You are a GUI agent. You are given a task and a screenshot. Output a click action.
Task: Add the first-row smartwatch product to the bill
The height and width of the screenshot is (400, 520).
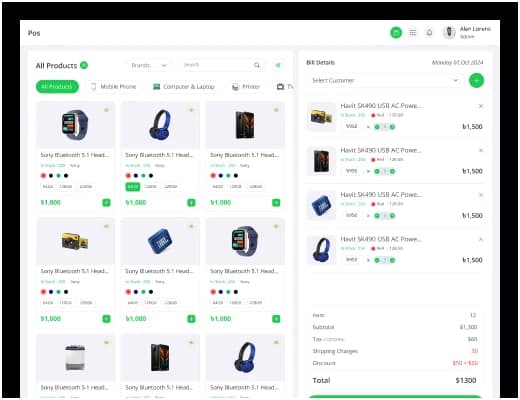[106, 202]
